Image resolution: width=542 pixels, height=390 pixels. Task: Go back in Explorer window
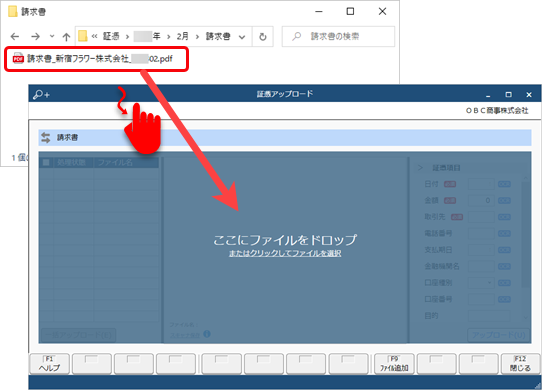pos(15,36)
